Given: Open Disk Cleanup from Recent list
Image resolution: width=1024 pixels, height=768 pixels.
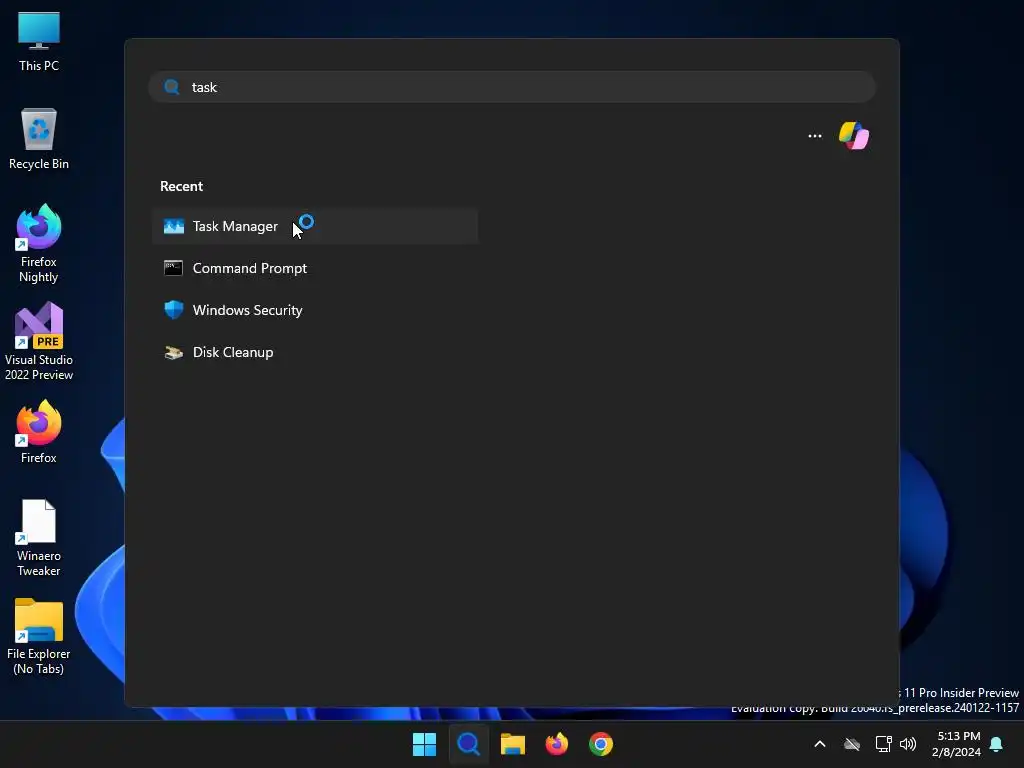Looking at the screenshot, I should [x=315, y=352].
